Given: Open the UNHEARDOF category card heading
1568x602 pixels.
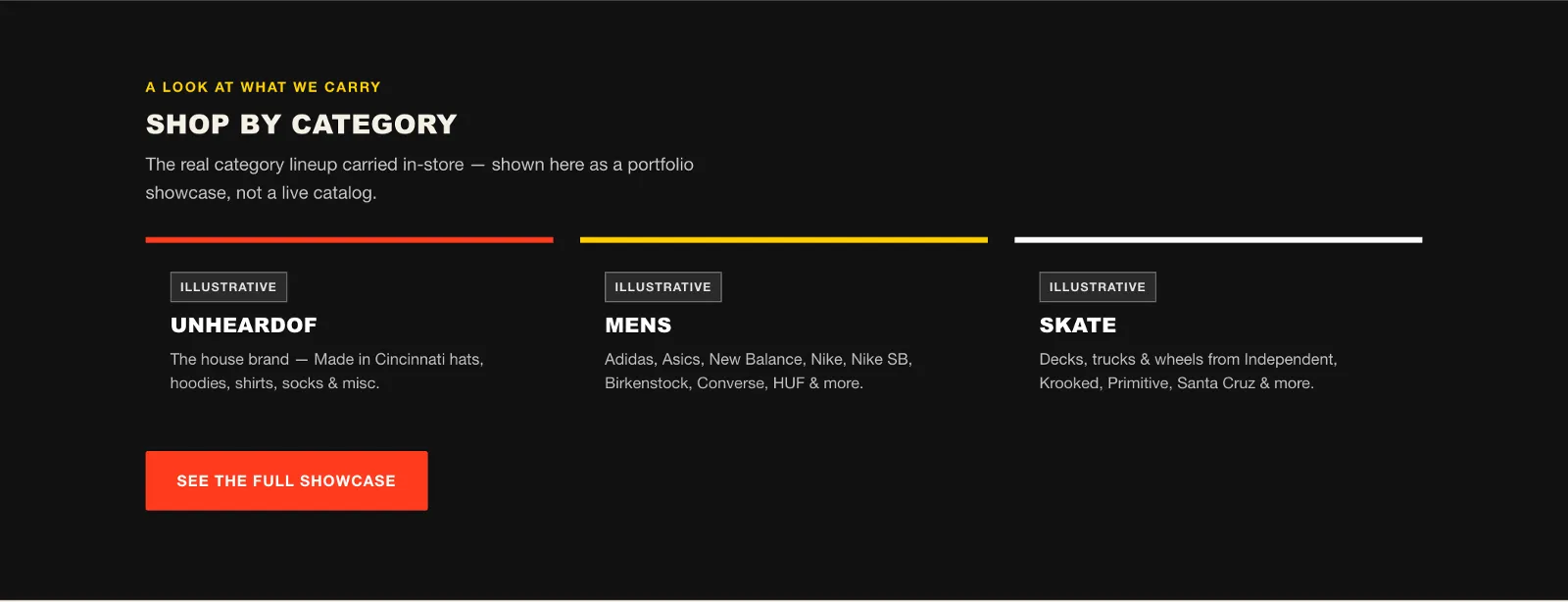Looking at the screenshot, I should coord(244,326).
